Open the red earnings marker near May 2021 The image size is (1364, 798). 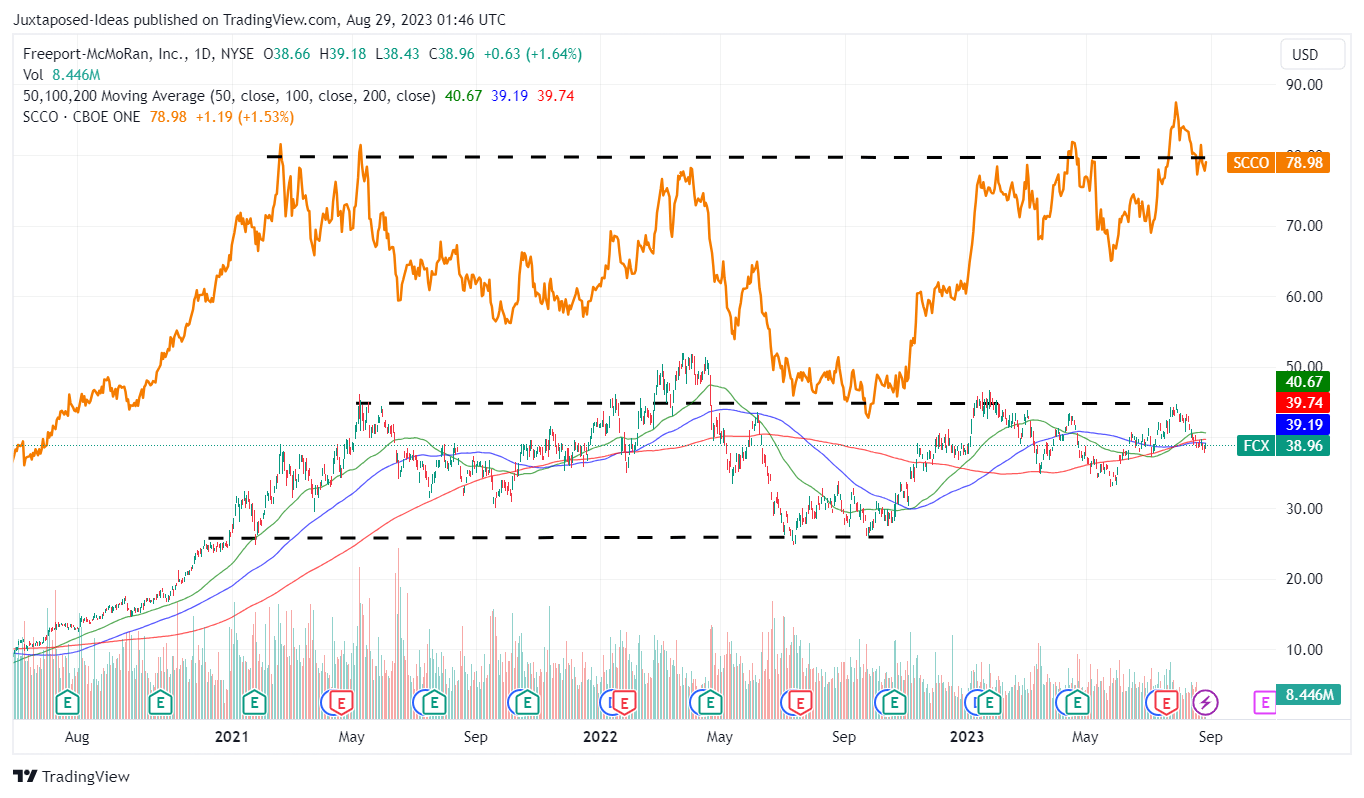point(341,703)
